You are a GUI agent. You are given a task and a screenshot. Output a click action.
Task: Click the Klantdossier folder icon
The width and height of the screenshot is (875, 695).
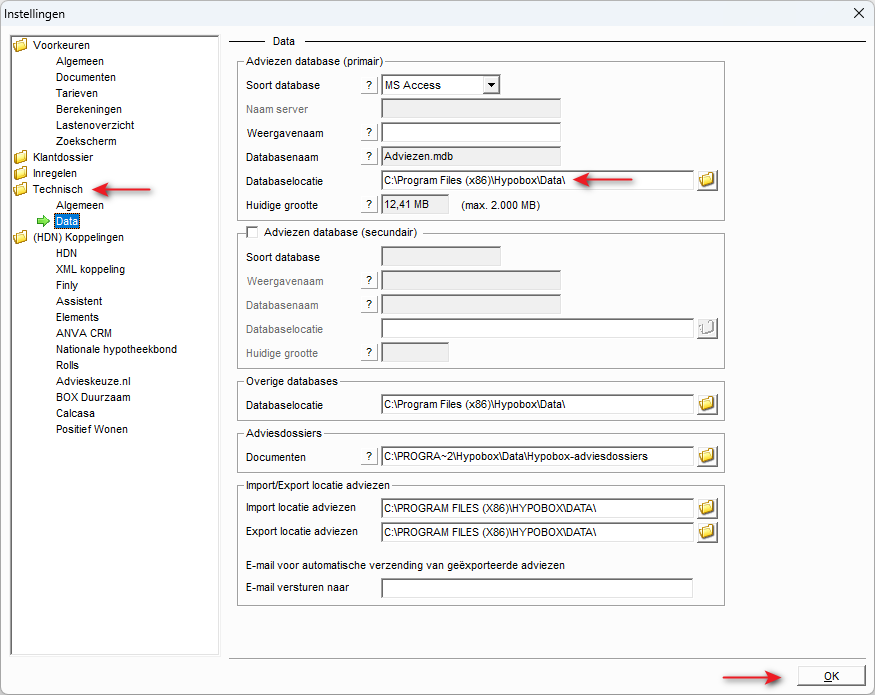click(20, 157)
